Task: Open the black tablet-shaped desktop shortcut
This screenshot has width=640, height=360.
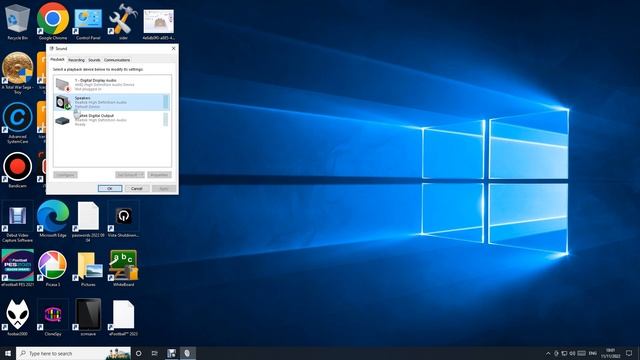Action: (x=88, y=317)
